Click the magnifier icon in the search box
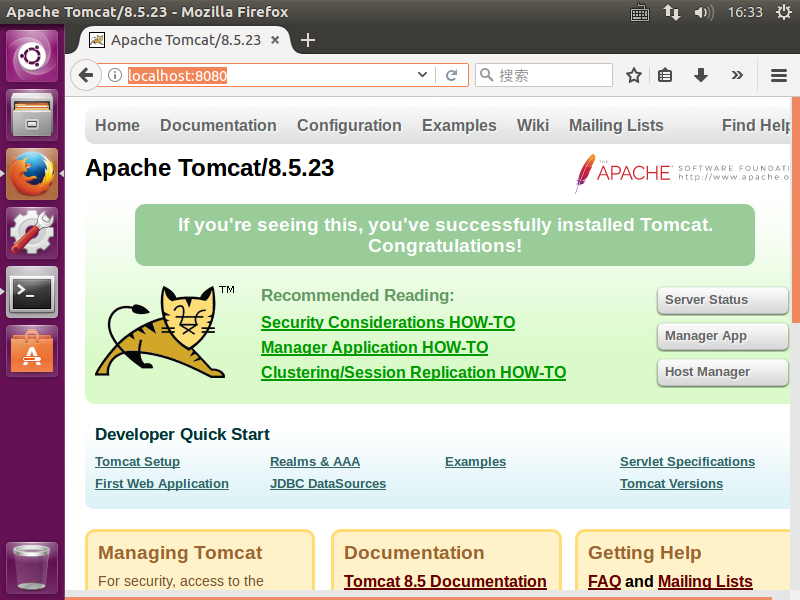Screen dimensions: 800x600 point(486,76)
